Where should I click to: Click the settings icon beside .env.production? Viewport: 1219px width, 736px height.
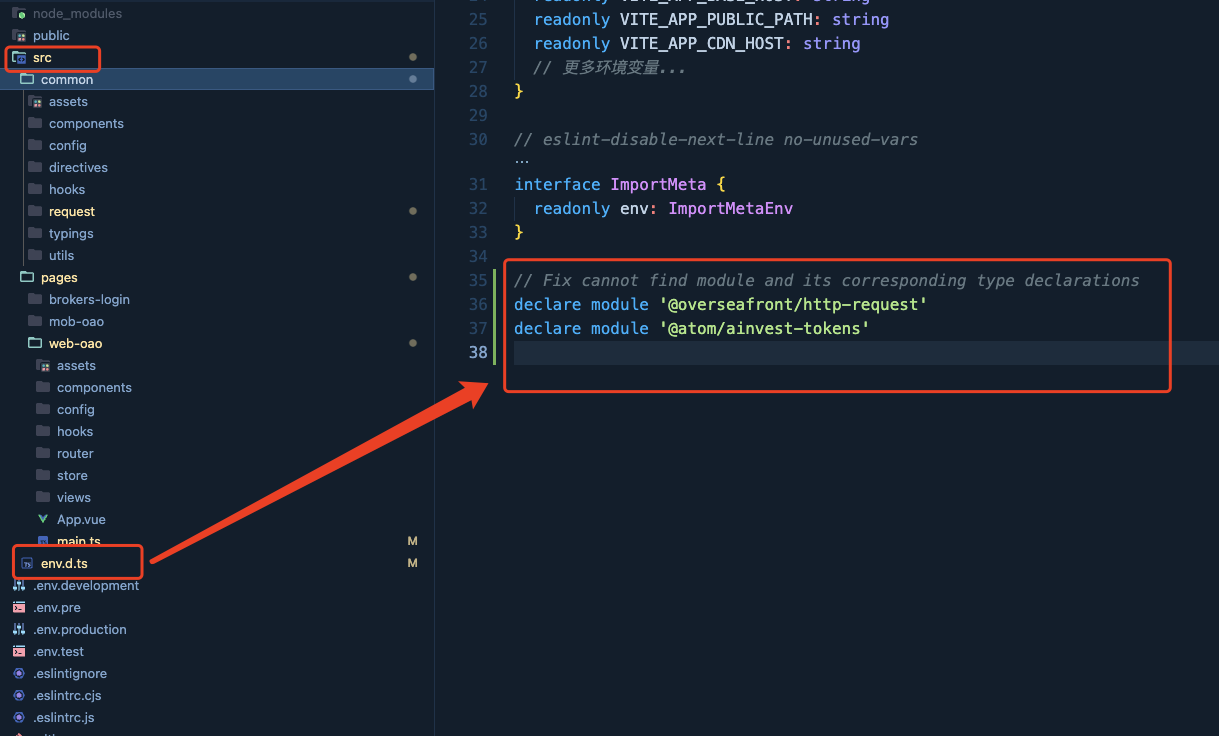pyautogui.click(x=19, y=629)
